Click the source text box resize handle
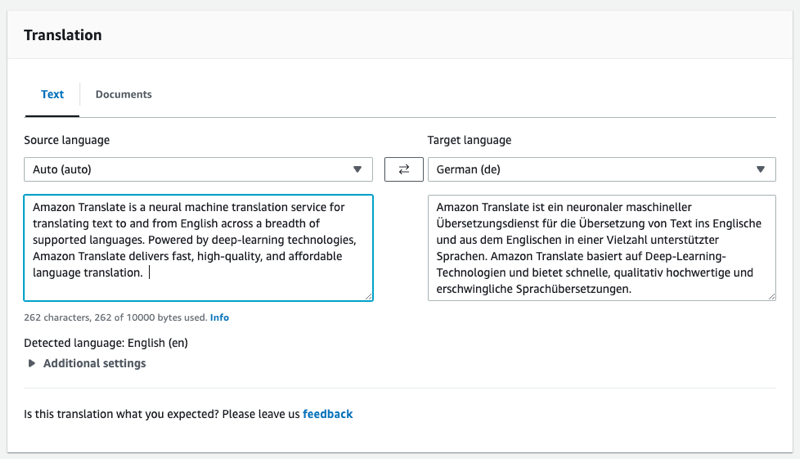Image resolution: width=800 pixels, height=459 pixels. pos(368,296)
